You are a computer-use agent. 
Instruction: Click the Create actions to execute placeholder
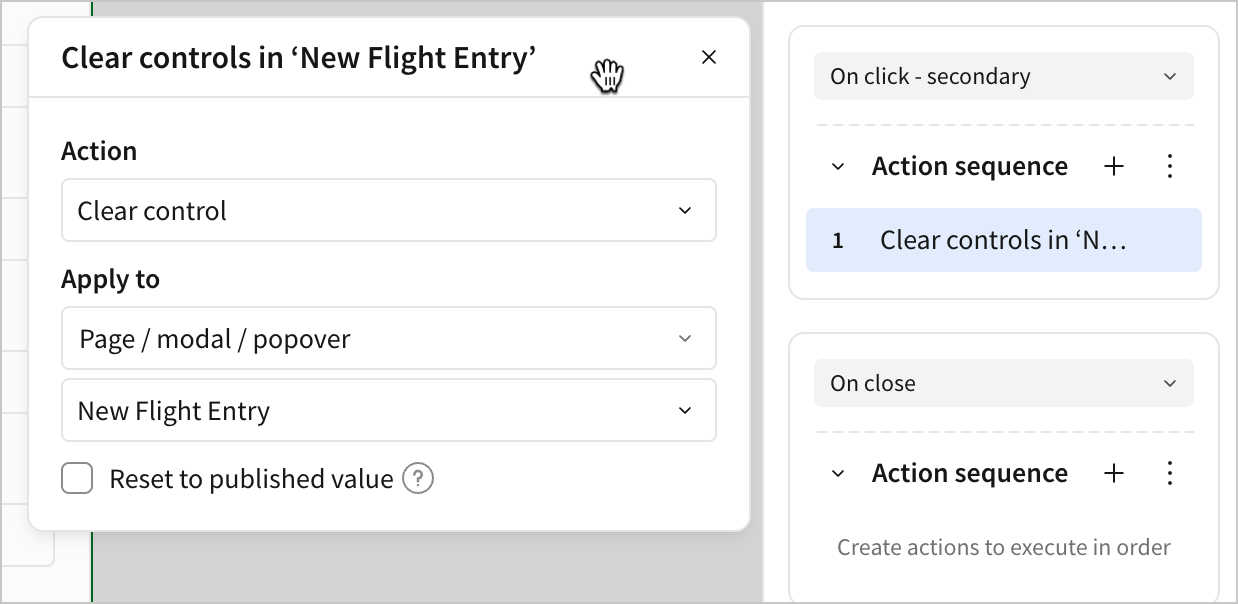click(1003, 548)
